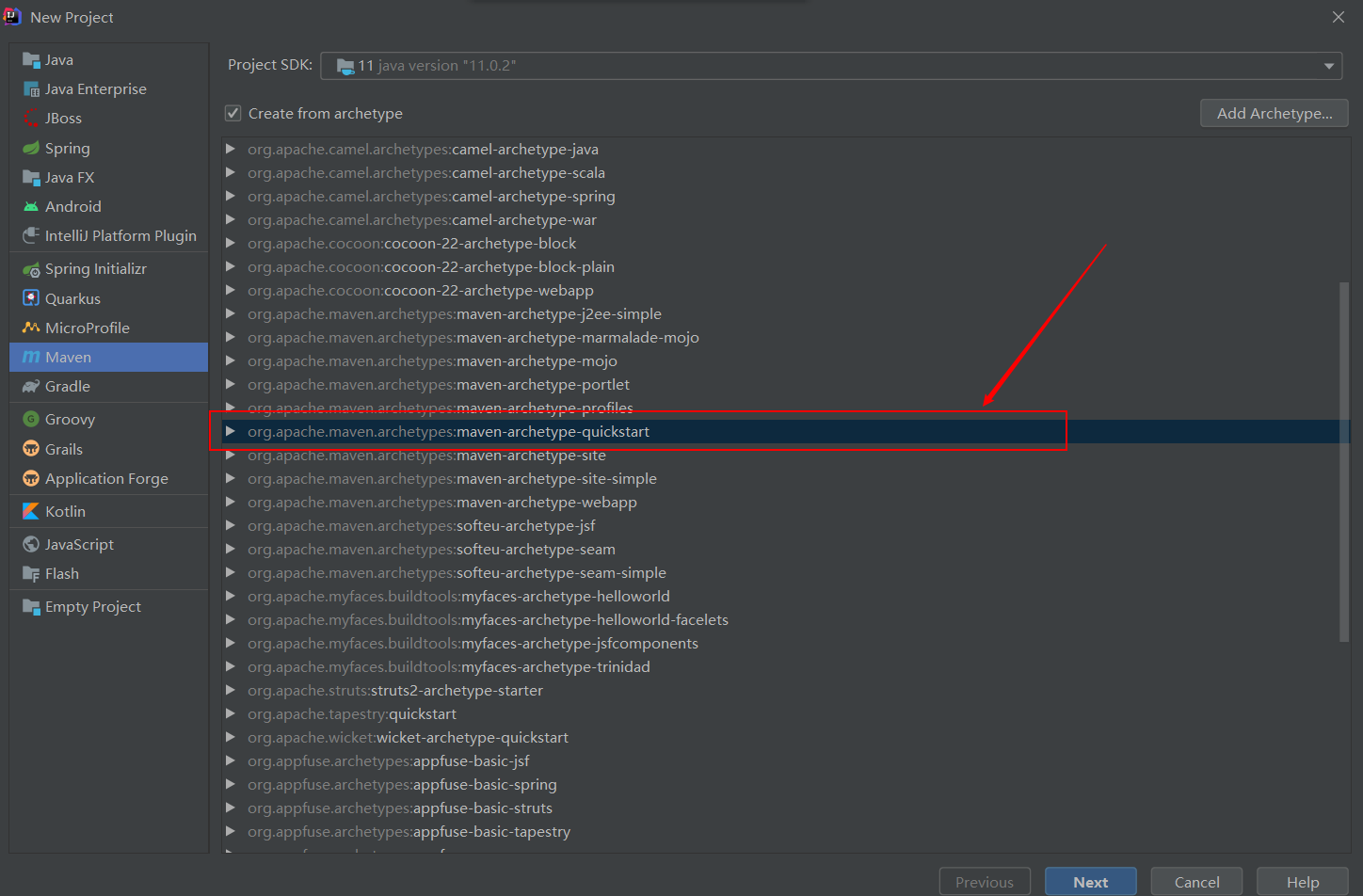Select softeu-archetype-seam row
The width and height of the screenshot is (1363, 896).
[786, 550]
